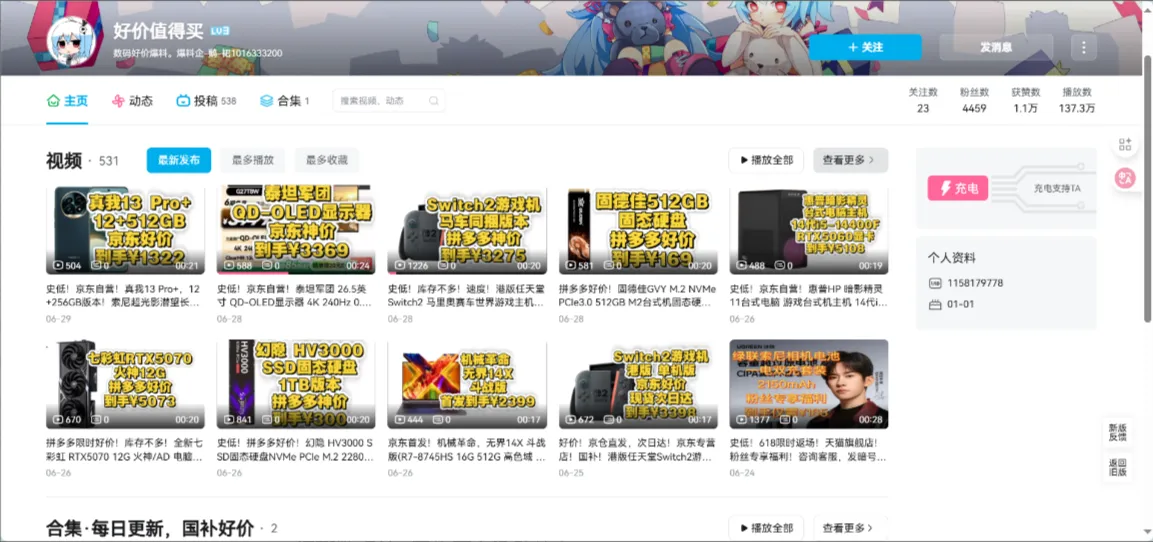Screen dimensions: 1153x542
Task: Click comment icon on Switch2 马车 thumbnail
Action: click(x=437, y=265)
